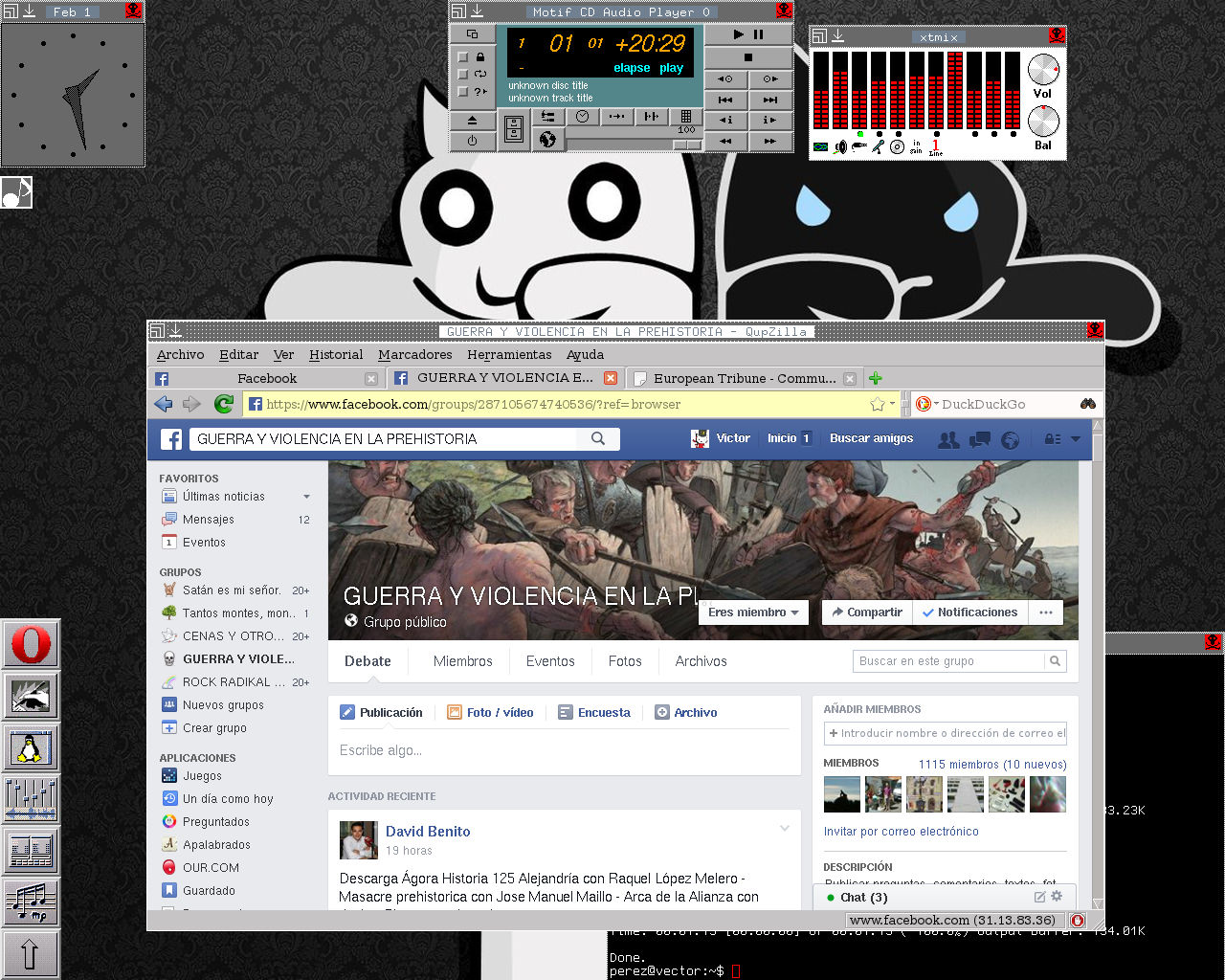Viewport: 1225px width, 980px height.
Task: Select the Foto / vídeo post option
Action: click(490, 712)
